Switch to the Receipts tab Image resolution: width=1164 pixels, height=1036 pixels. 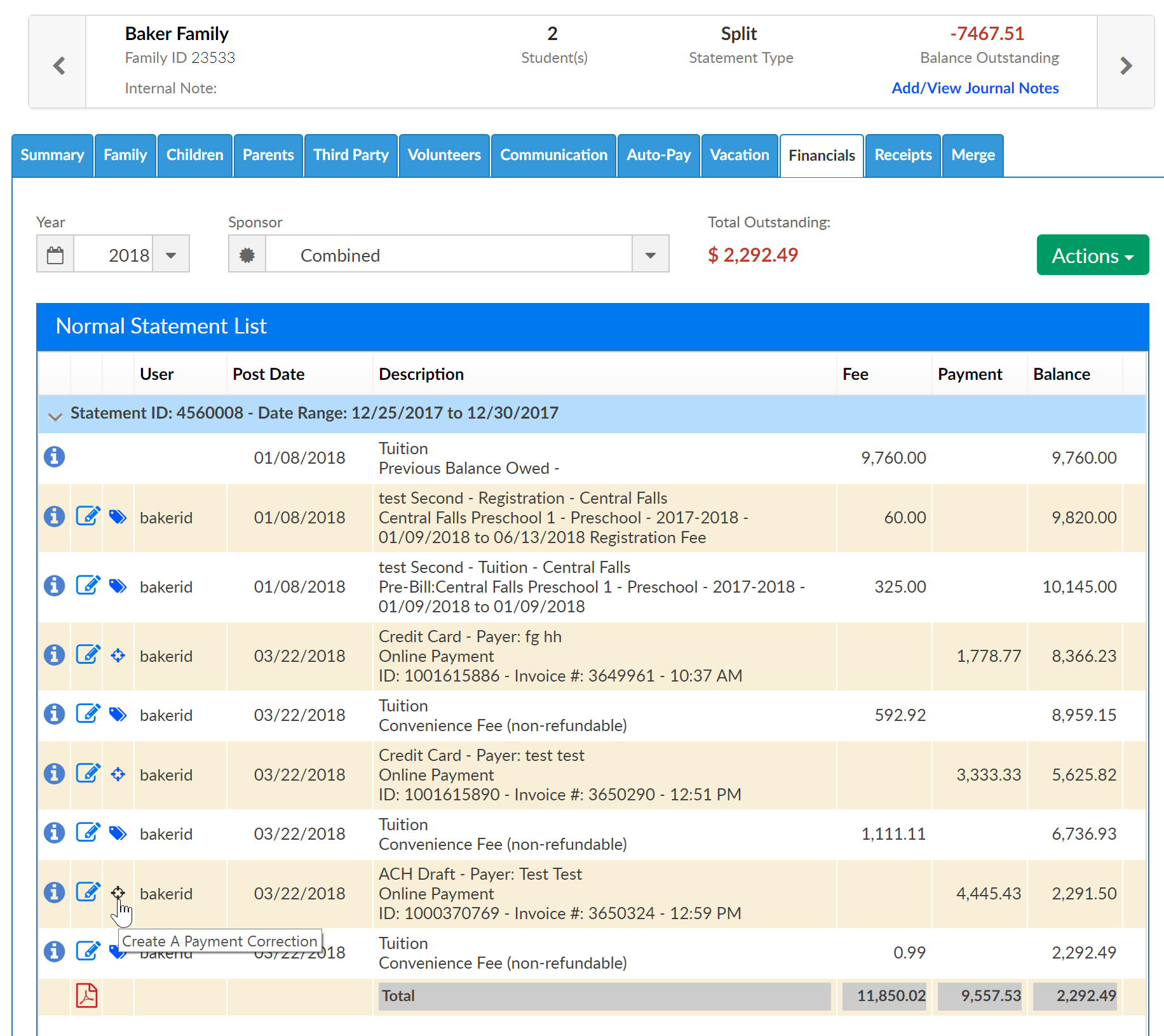[902, 156]
